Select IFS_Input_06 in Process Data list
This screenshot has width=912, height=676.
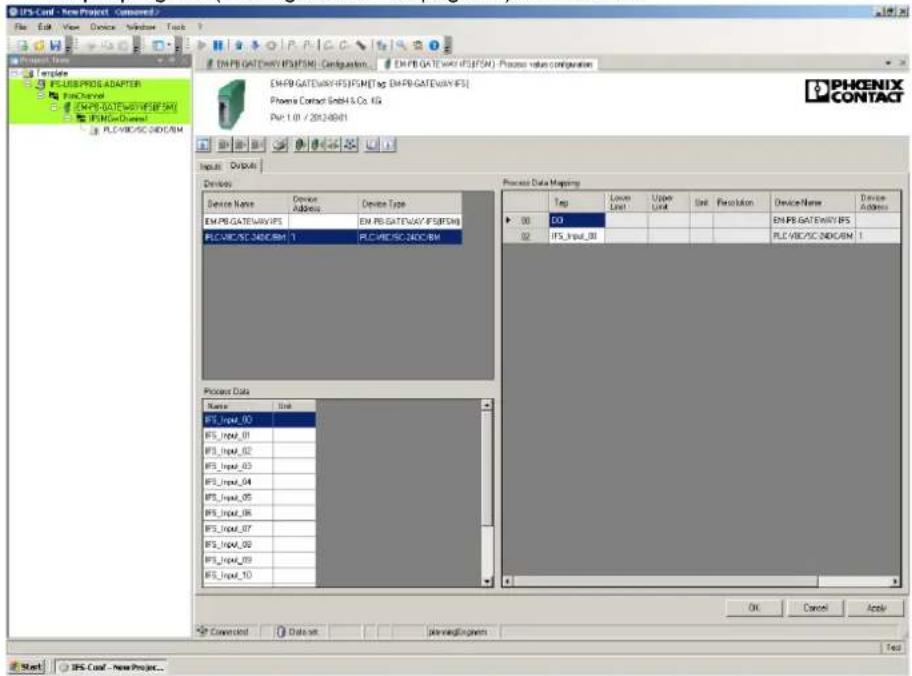tap(259, 514)
